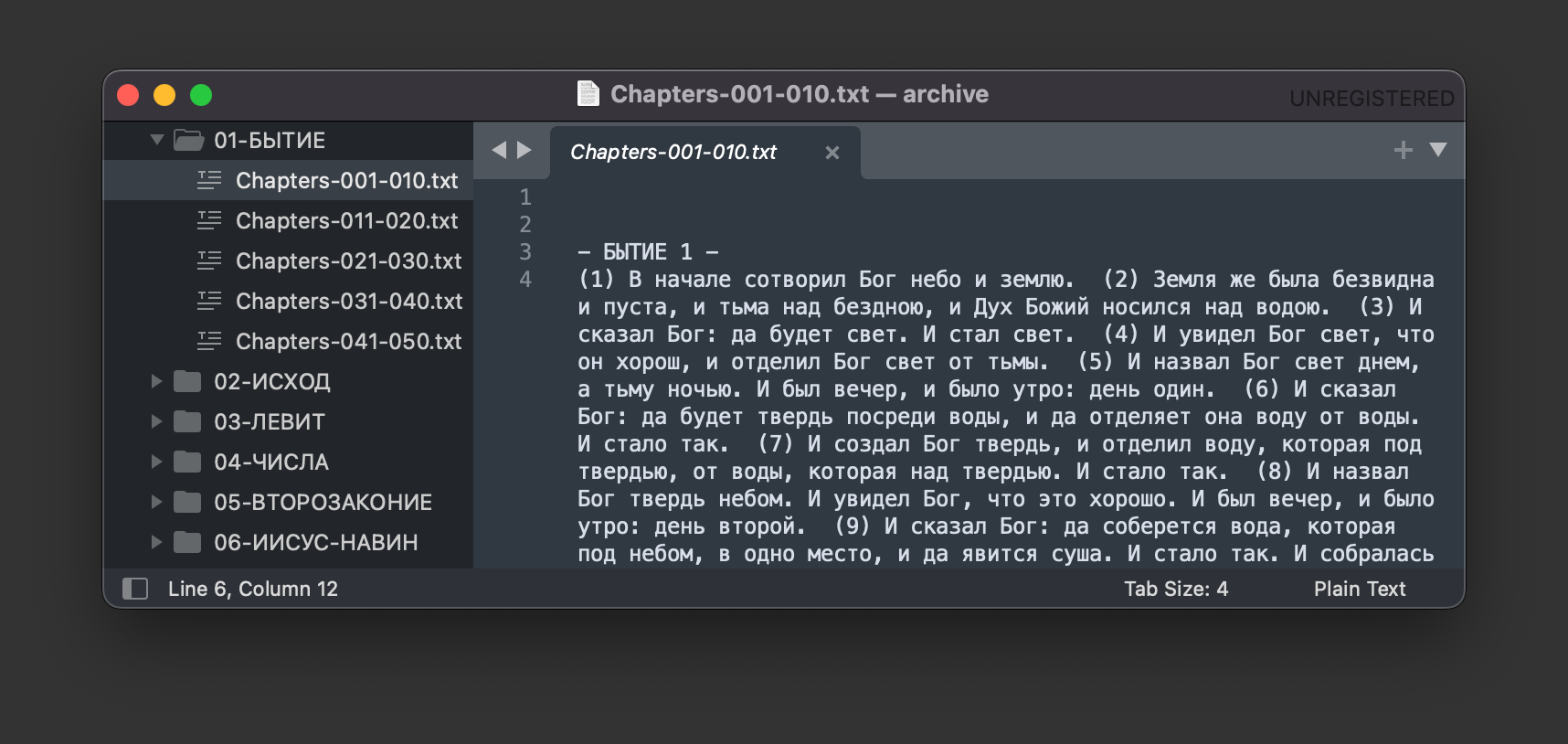Viewport: 1568px width, 744px height.
Task: Click the verse marker (9) in the text
Action: click(852, 526)
